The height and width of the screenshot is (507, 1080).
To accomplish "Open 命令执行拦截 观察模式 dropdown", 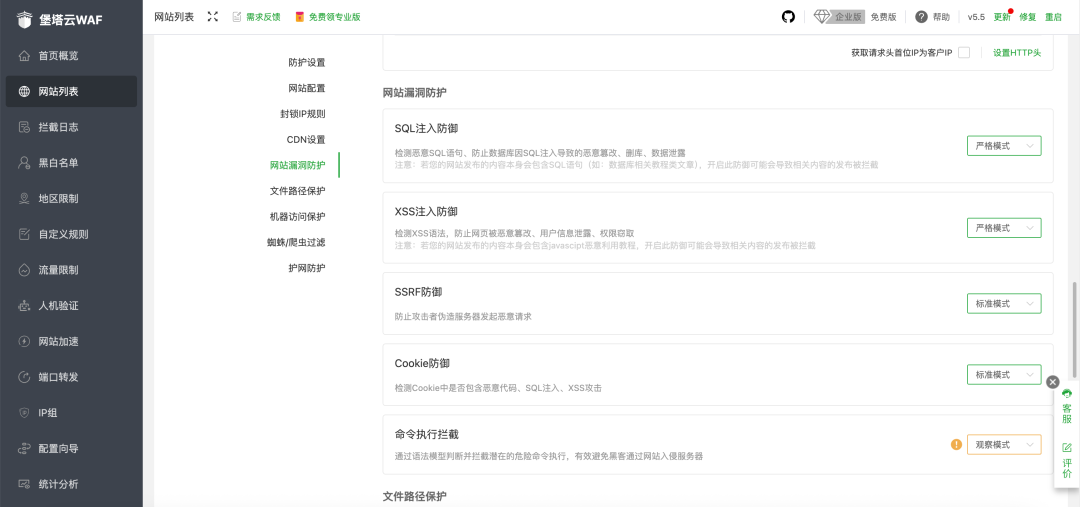I will point(1004,445).
